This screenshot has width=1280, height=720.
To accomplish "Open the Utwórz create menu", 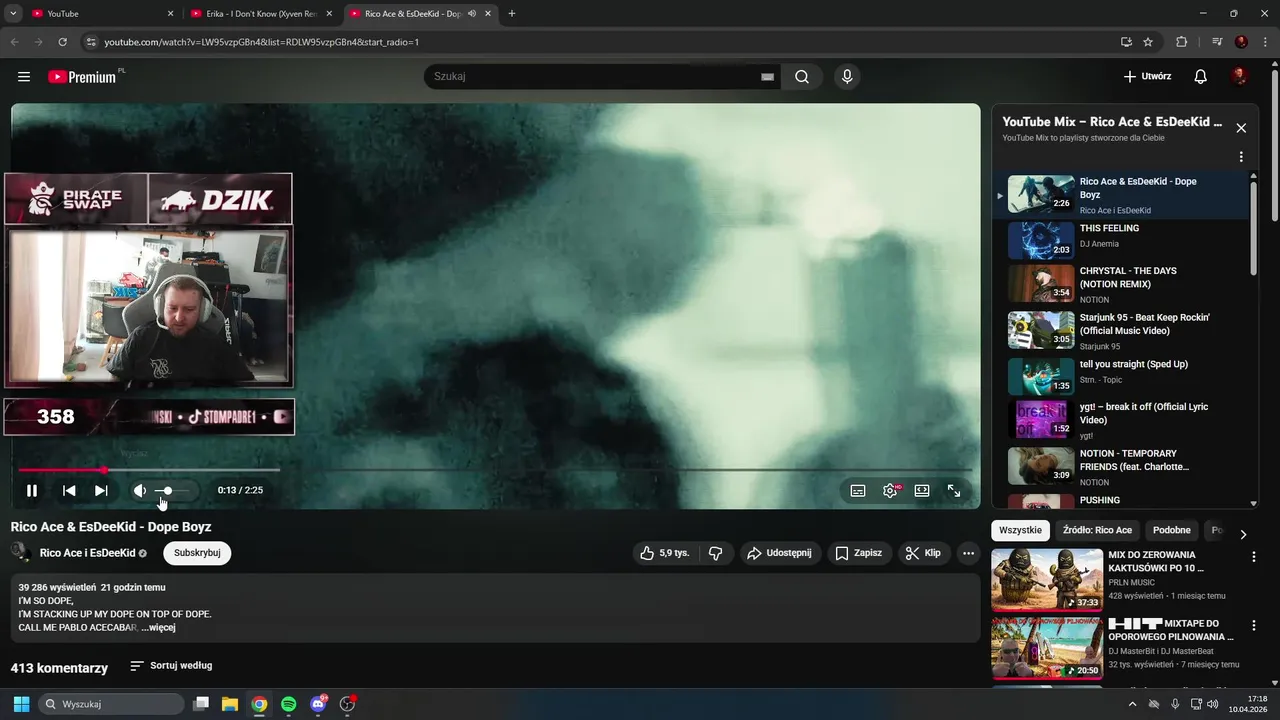I will (1147, 77).
